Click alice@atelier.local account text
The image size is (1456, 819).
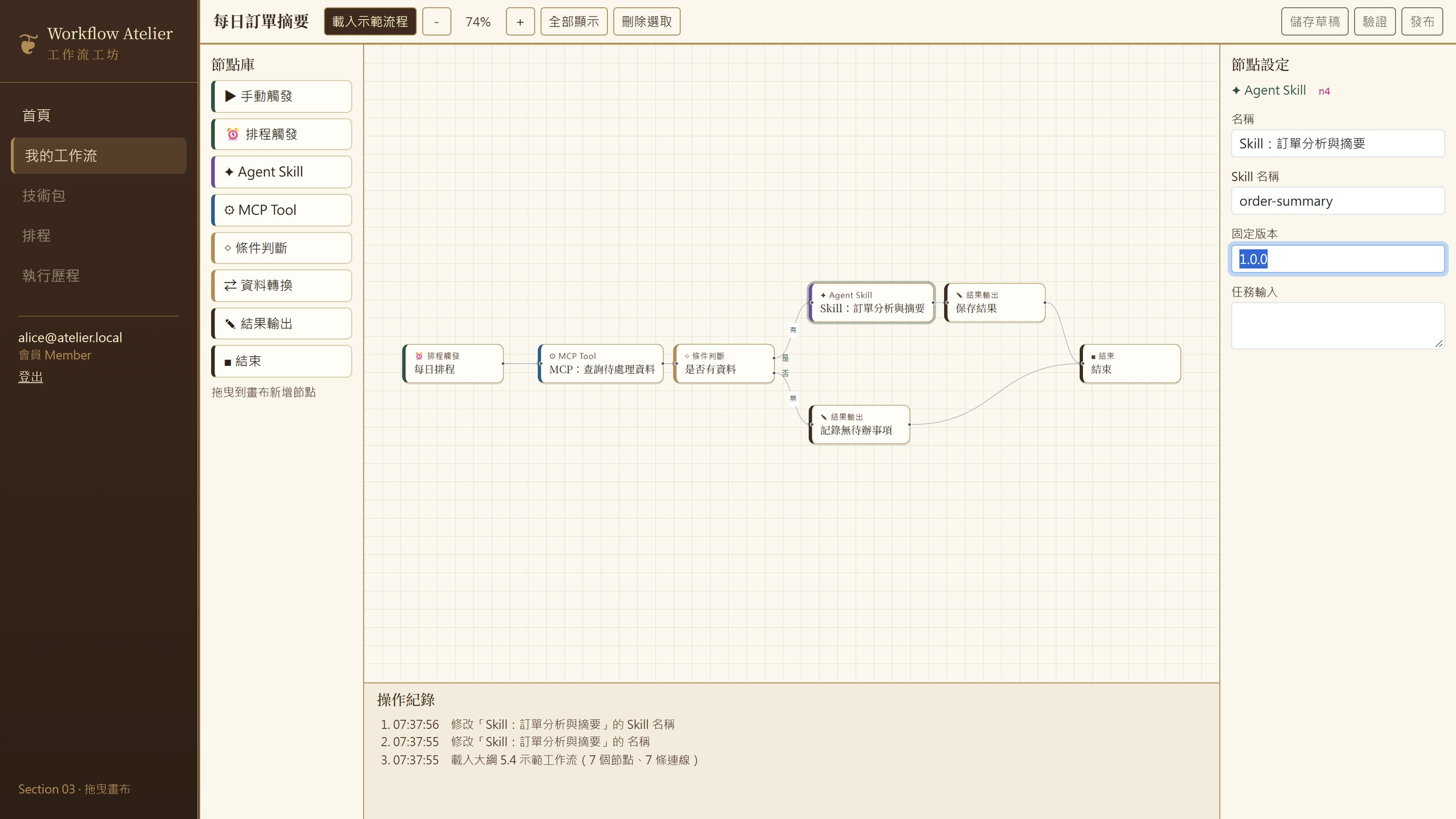pyautogui.click(x=70, y=338)
